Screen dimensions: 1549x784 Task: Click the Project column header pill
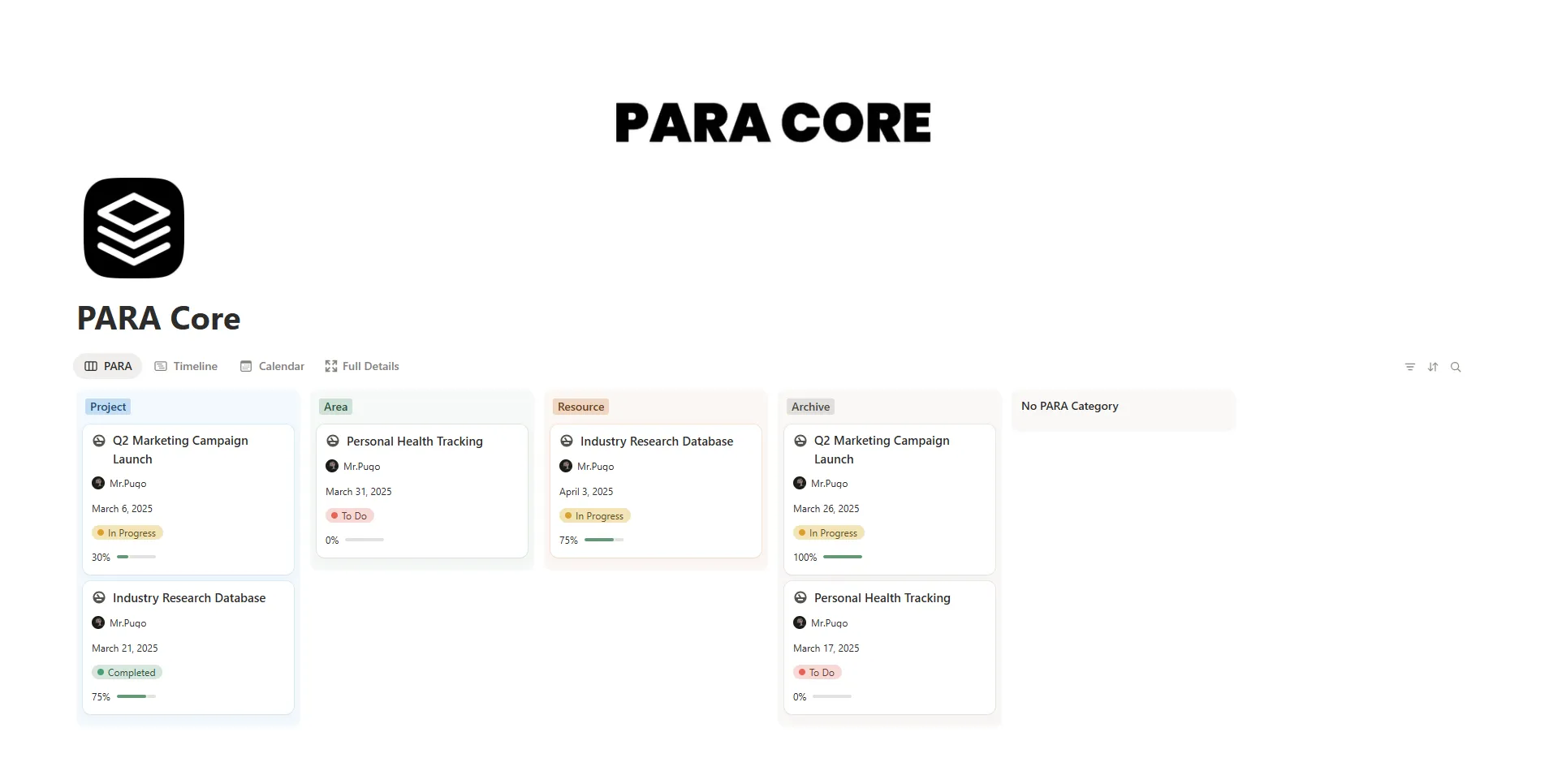107,406
